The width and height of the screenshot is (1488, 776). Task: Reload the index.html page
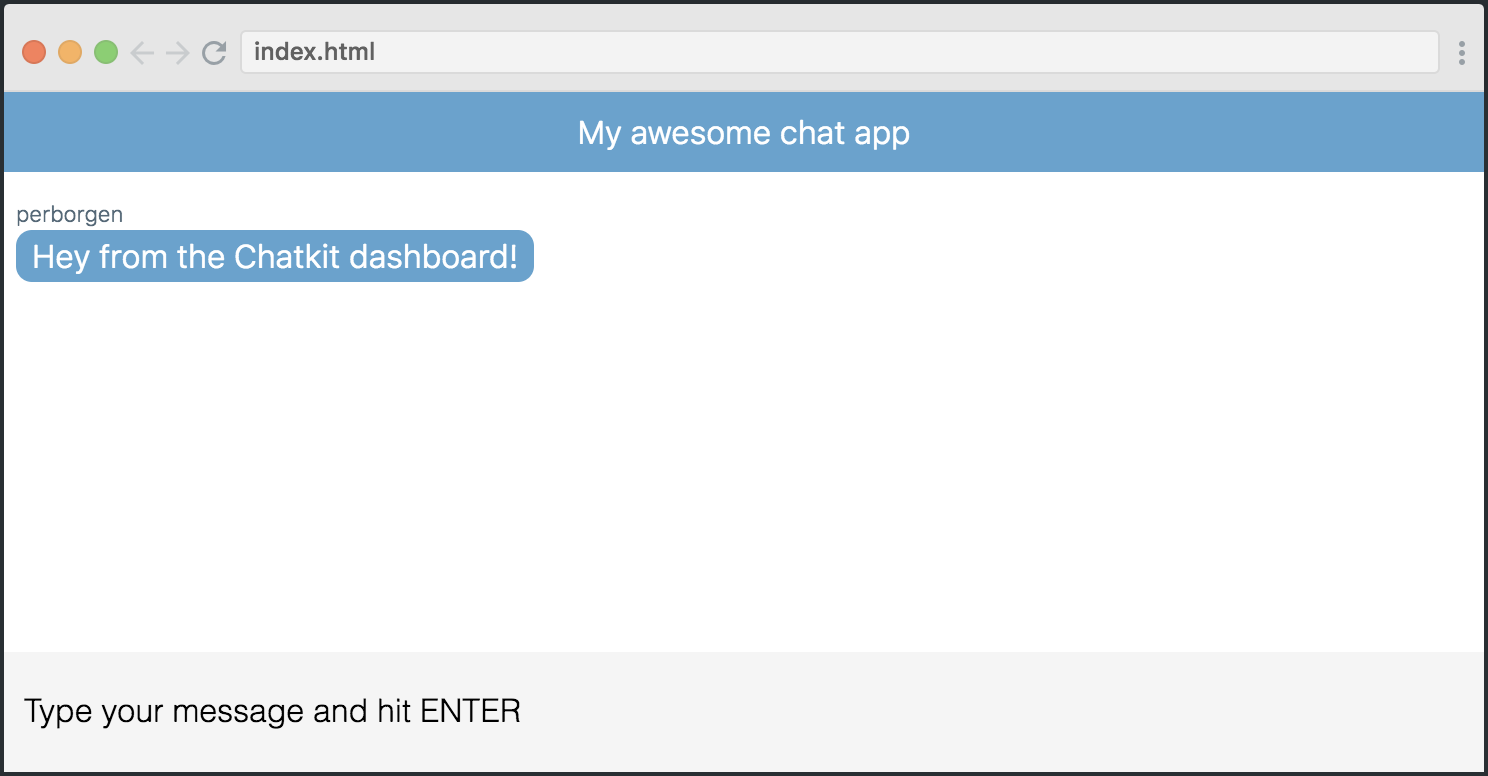click(x=214, y=52)
